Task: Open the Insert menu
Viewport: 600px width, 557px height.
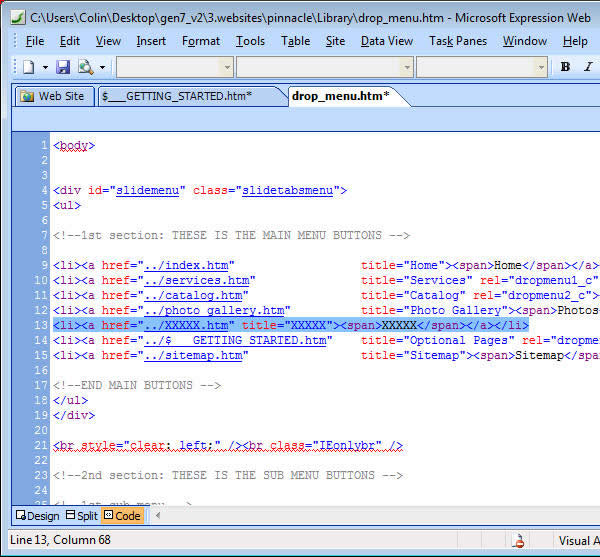Action: point(151,41)
